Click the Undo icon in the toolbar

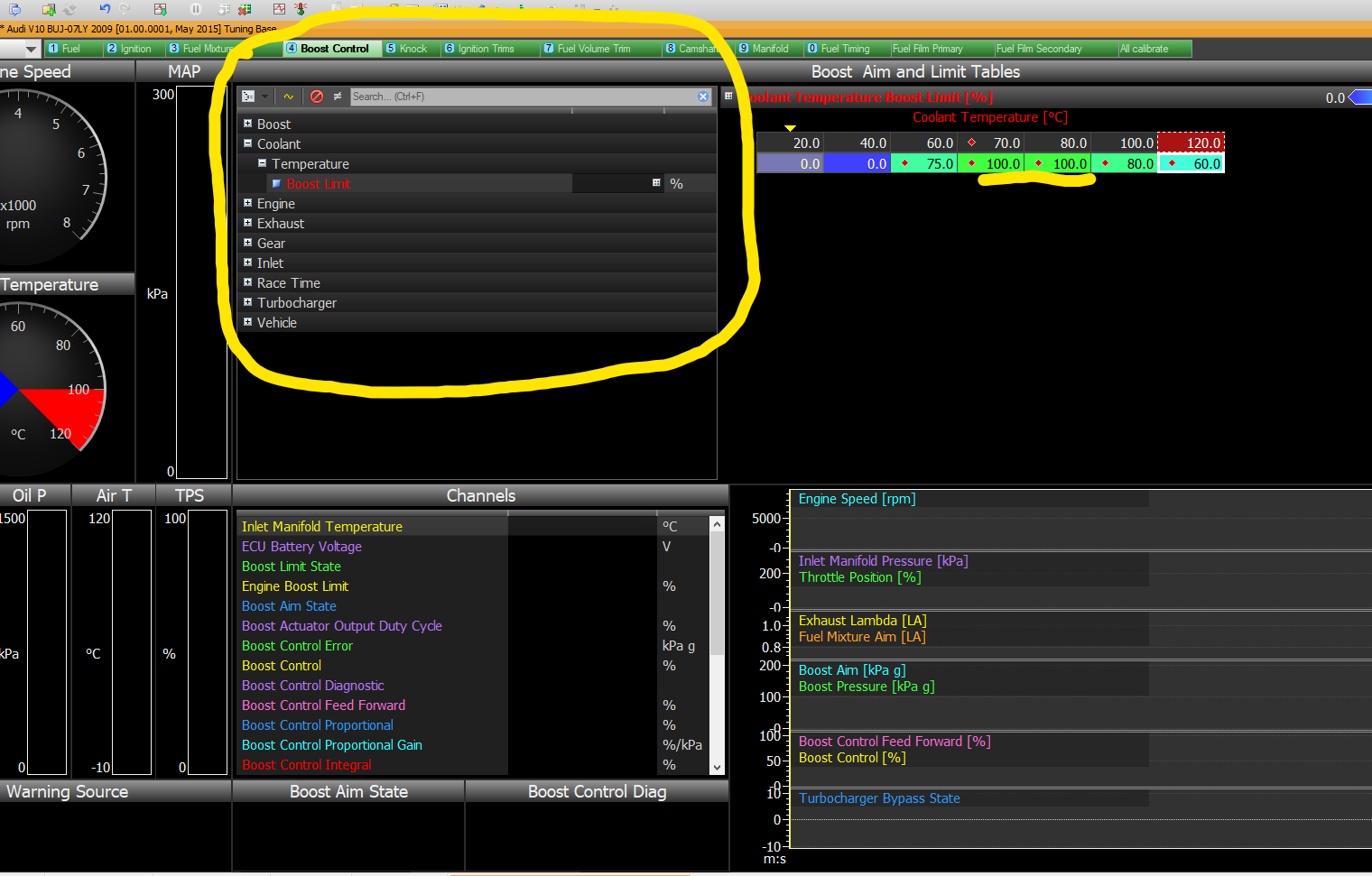click(x=105, y=9)
